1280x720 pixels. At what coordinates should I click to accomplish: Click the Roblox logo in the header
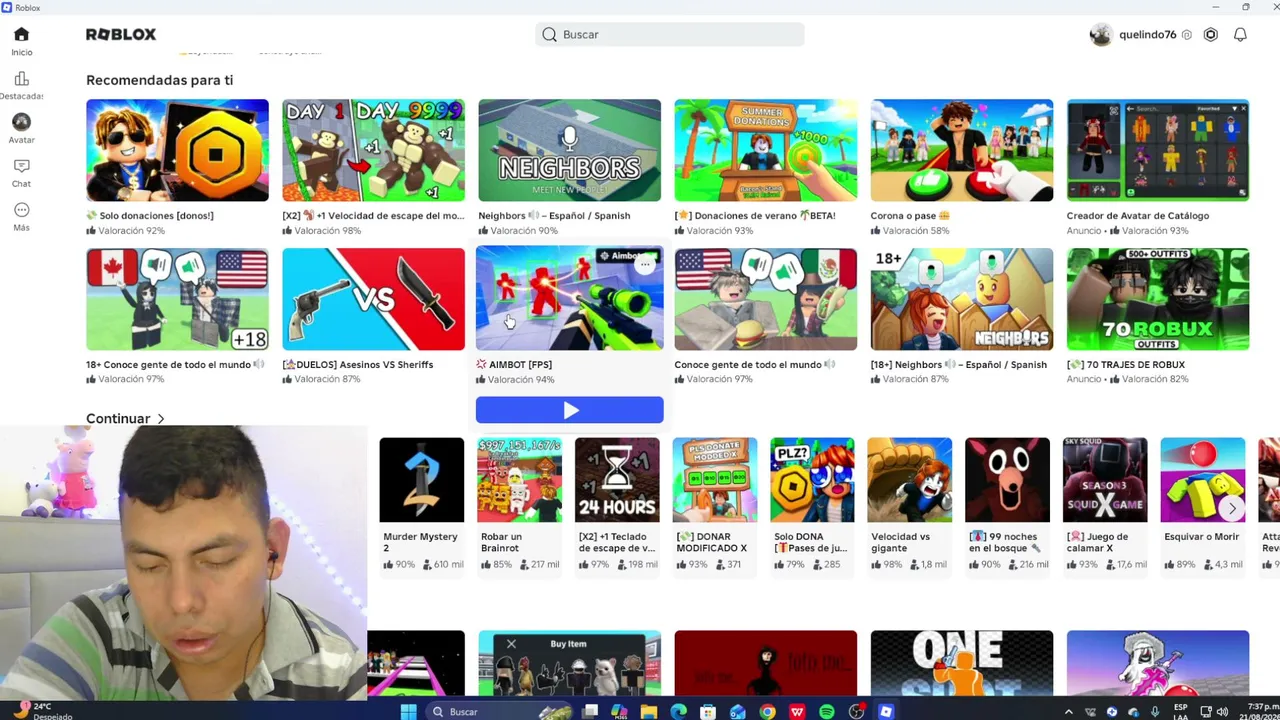pyautogui.click(x=121, y=34)
